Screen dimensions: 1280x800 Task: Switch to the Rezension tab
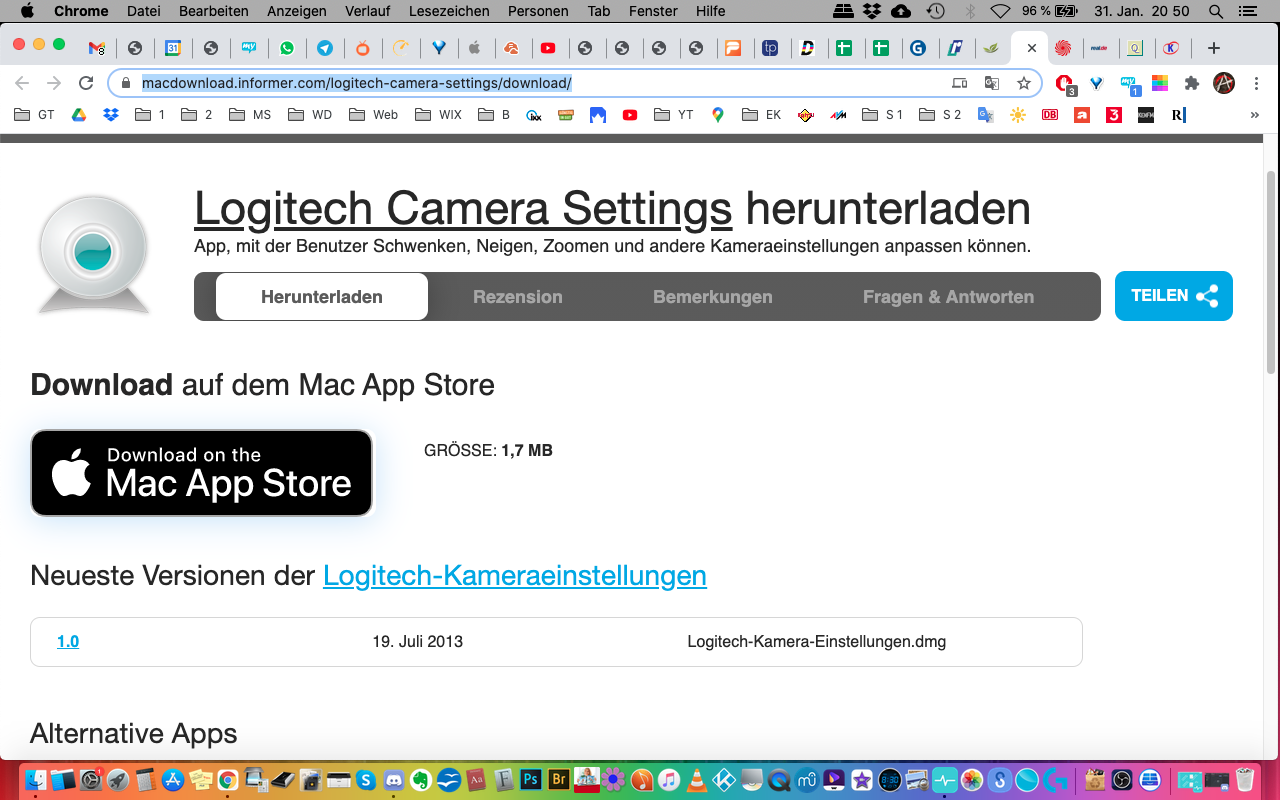tap(518, 297)
